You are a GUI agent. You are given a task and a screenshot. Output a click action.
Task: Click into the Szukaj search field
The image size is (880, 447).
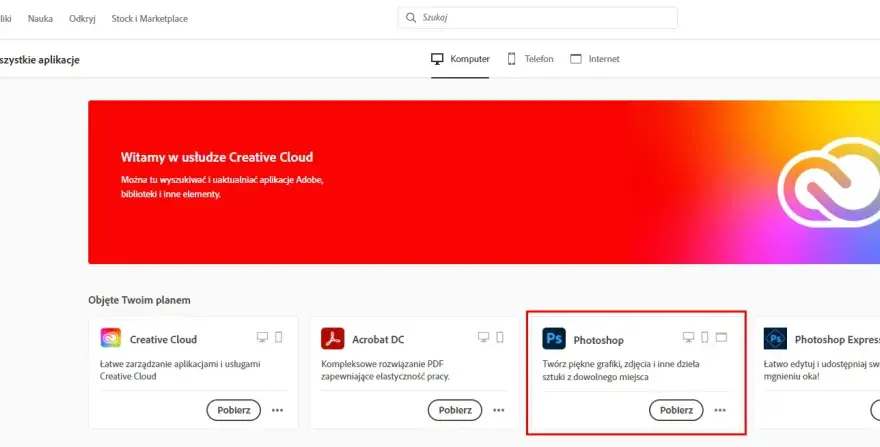(x=538, y=18)
